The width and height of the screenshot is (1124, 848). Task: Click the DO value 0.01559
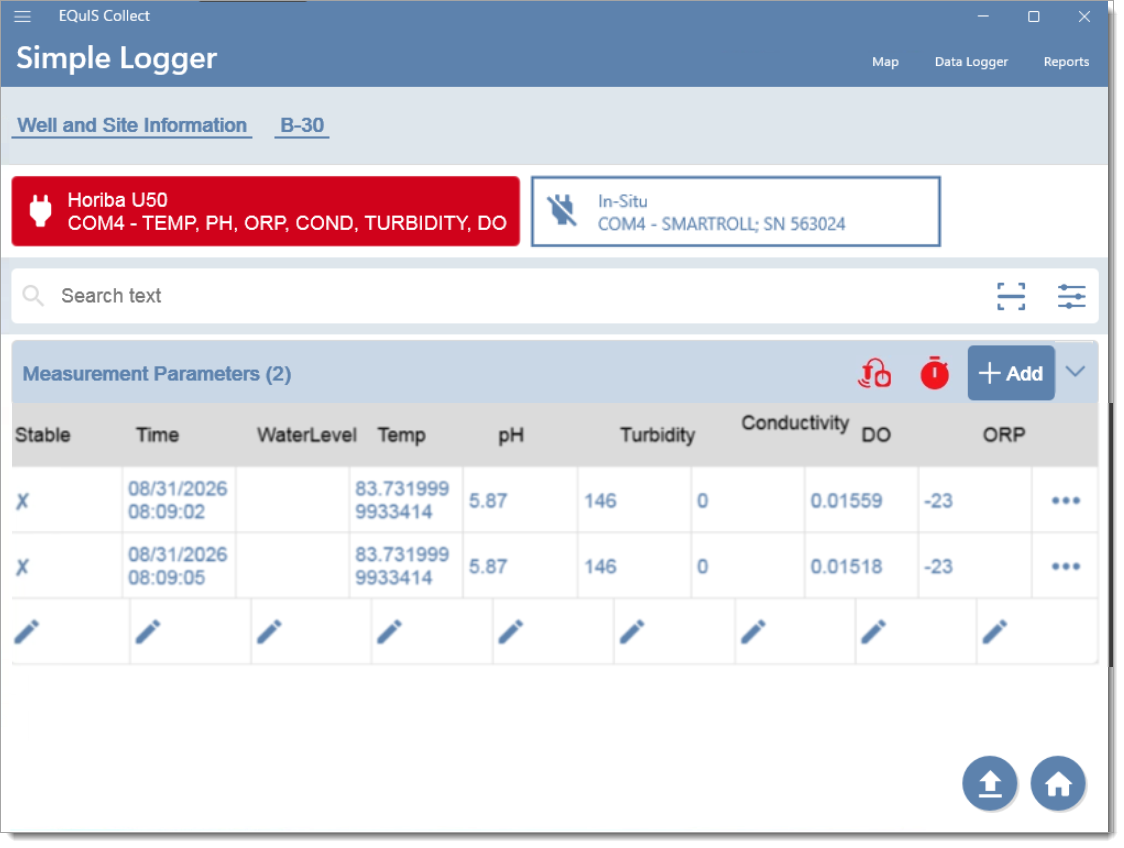pos(846,500)
